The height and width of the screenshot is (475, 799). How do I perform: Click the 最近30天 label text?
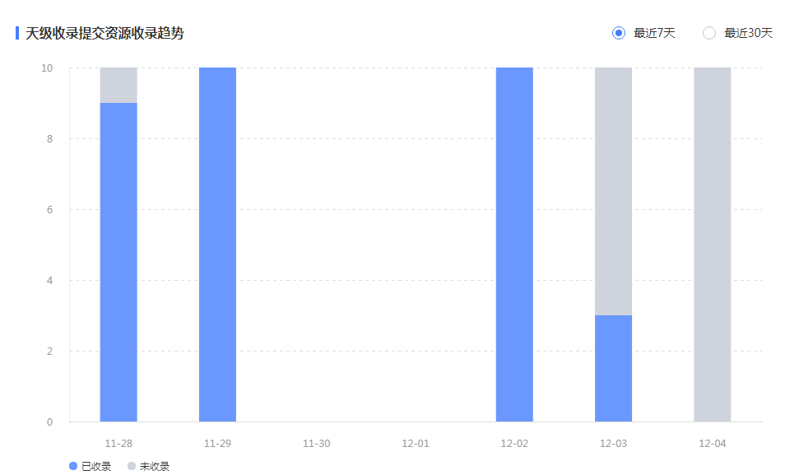pos(749,33)
